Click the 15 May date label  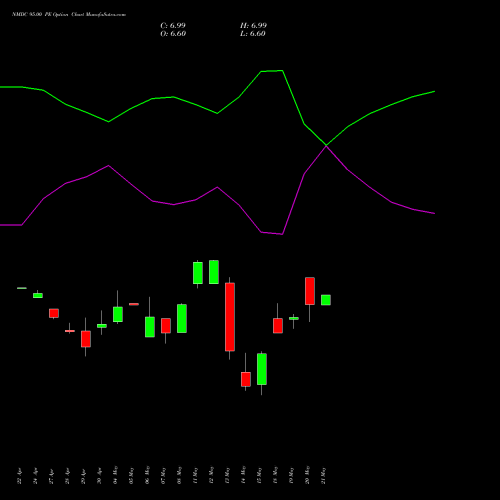tap(259, 476)
